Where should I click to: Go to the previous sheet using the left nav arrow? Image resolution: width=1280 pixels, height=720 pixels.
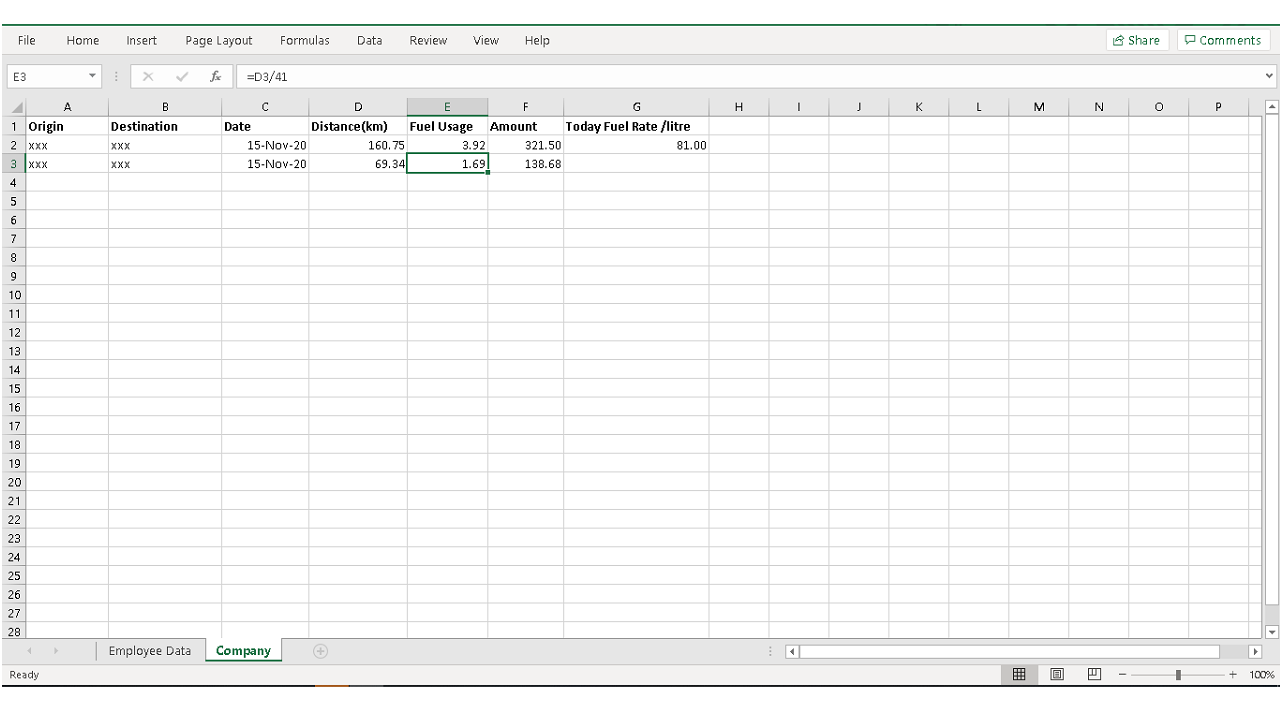pos(29,651)
